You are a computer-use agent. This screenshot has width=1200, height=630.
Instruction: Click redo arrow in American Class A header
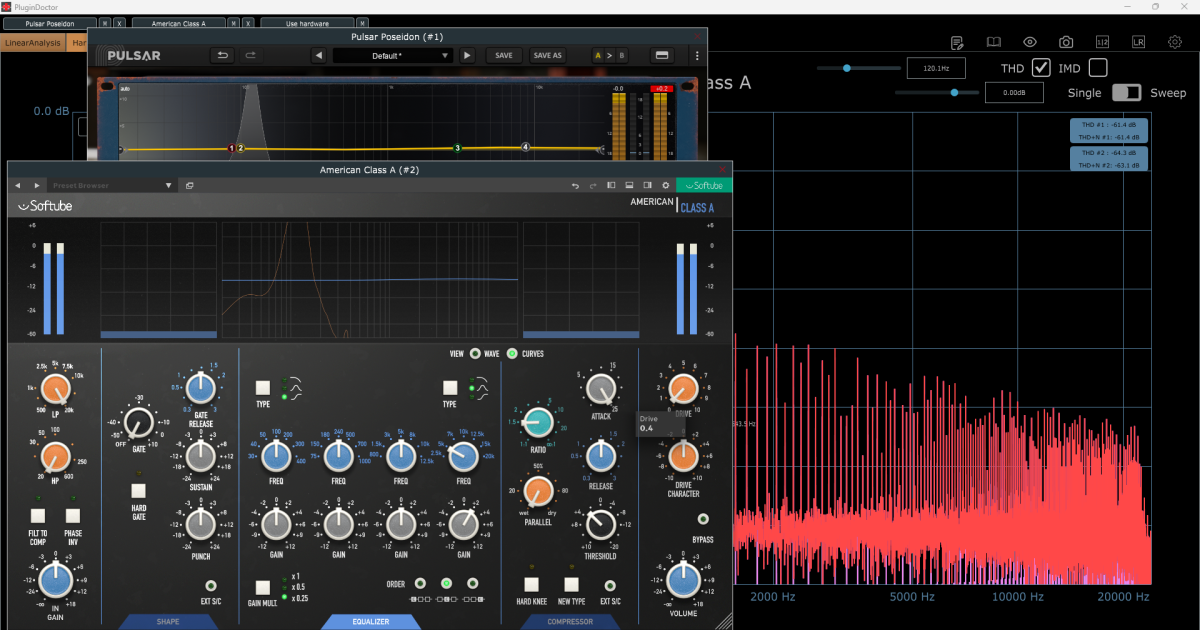point(593,185)
